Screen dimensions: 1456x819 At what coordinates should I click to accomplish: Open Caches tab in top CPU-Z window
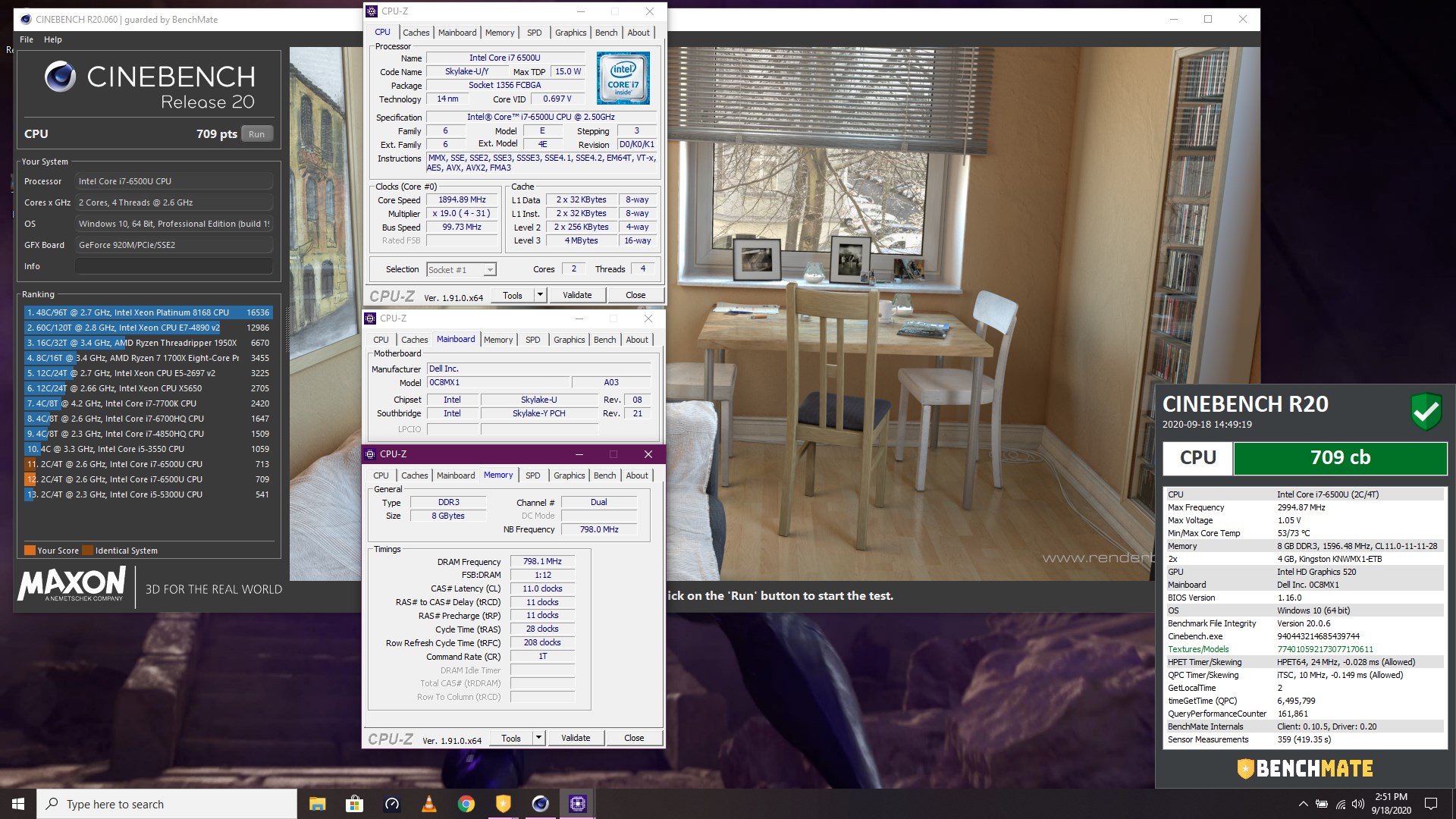(416, 33)
